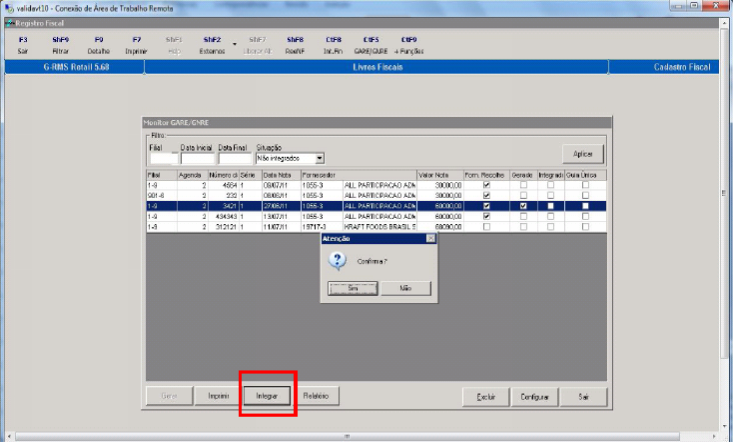Image resolution: width=736 pixels, height=442 pixels.
Task: Click the scroll left arrow at bottom
Action: (x=8, y=436)
